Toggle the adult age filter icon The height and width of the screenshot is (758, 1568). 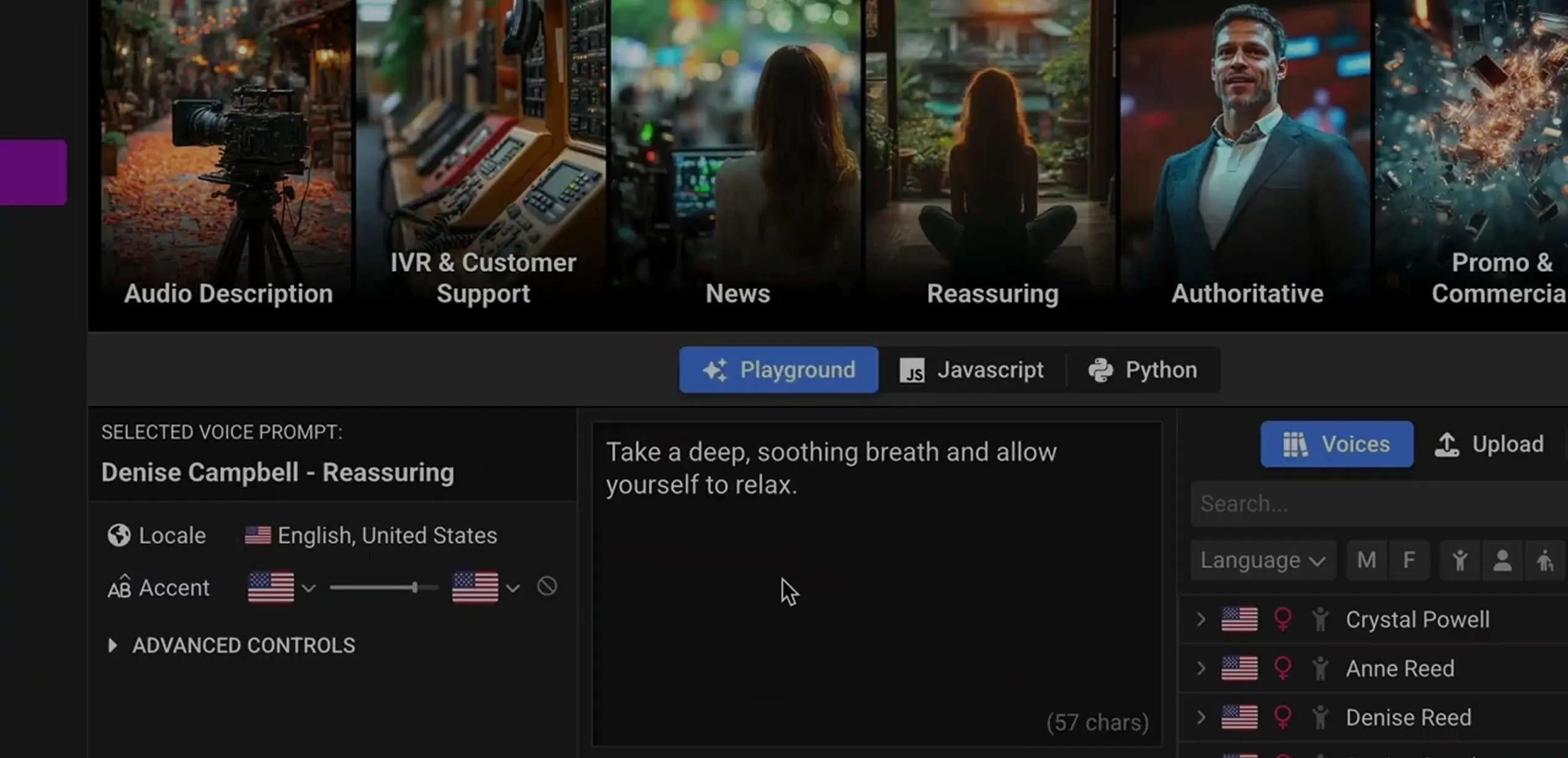(1502, 560)
